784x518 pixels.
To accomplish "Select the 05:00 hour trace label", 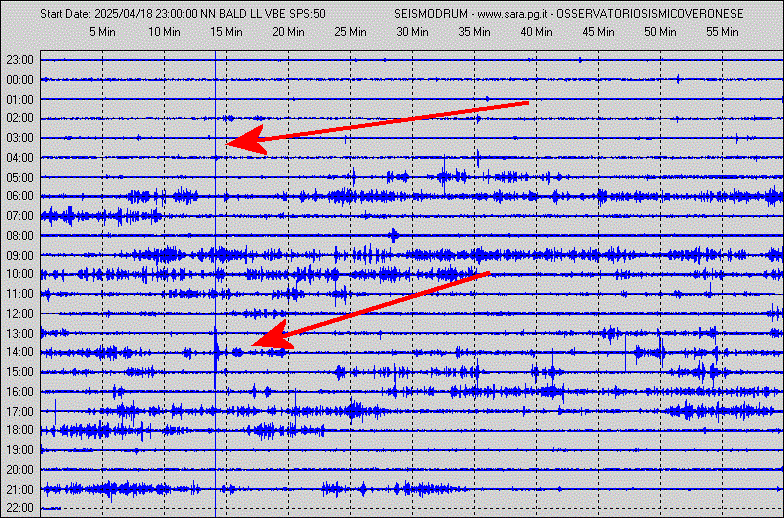I will pyautogui.click(x=20, y=178).
